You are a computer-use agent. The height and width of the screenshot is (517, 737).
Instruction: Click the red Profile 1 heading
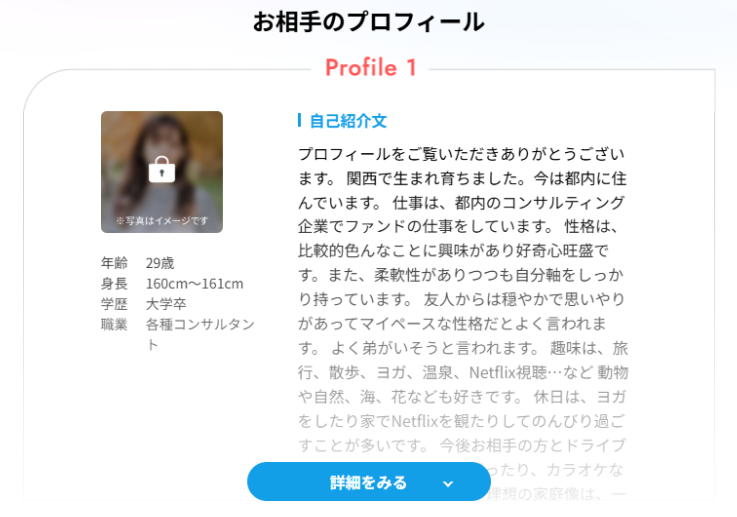coord(370,68)
